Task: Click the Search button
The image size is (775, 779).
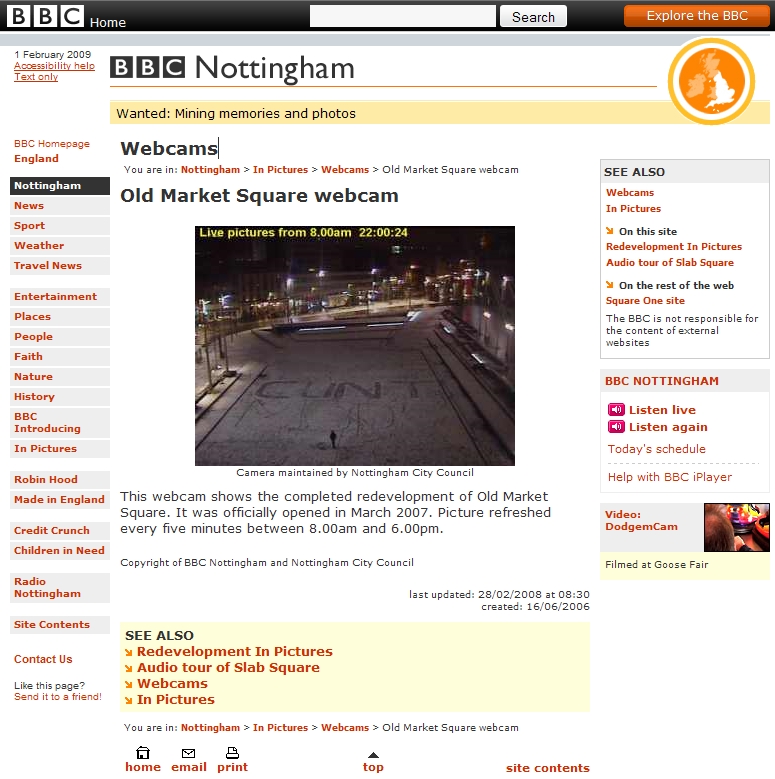Action: 533,16
